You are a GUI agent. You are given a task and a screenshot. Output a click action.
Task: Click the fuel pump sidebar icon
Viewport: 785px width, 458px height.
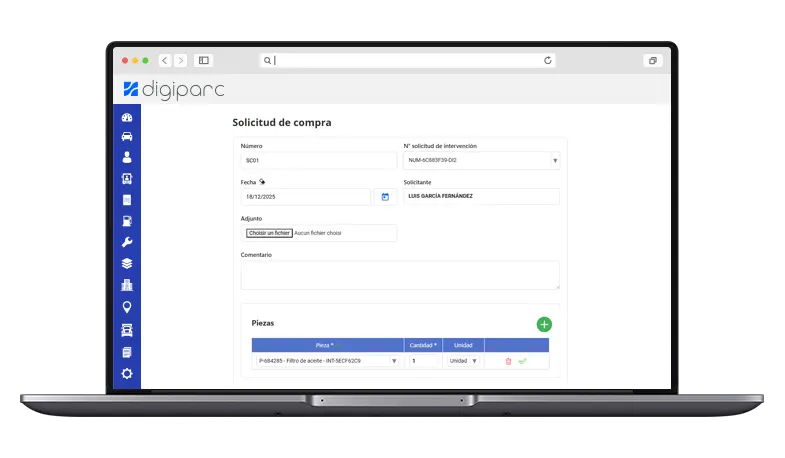point(127,221)
